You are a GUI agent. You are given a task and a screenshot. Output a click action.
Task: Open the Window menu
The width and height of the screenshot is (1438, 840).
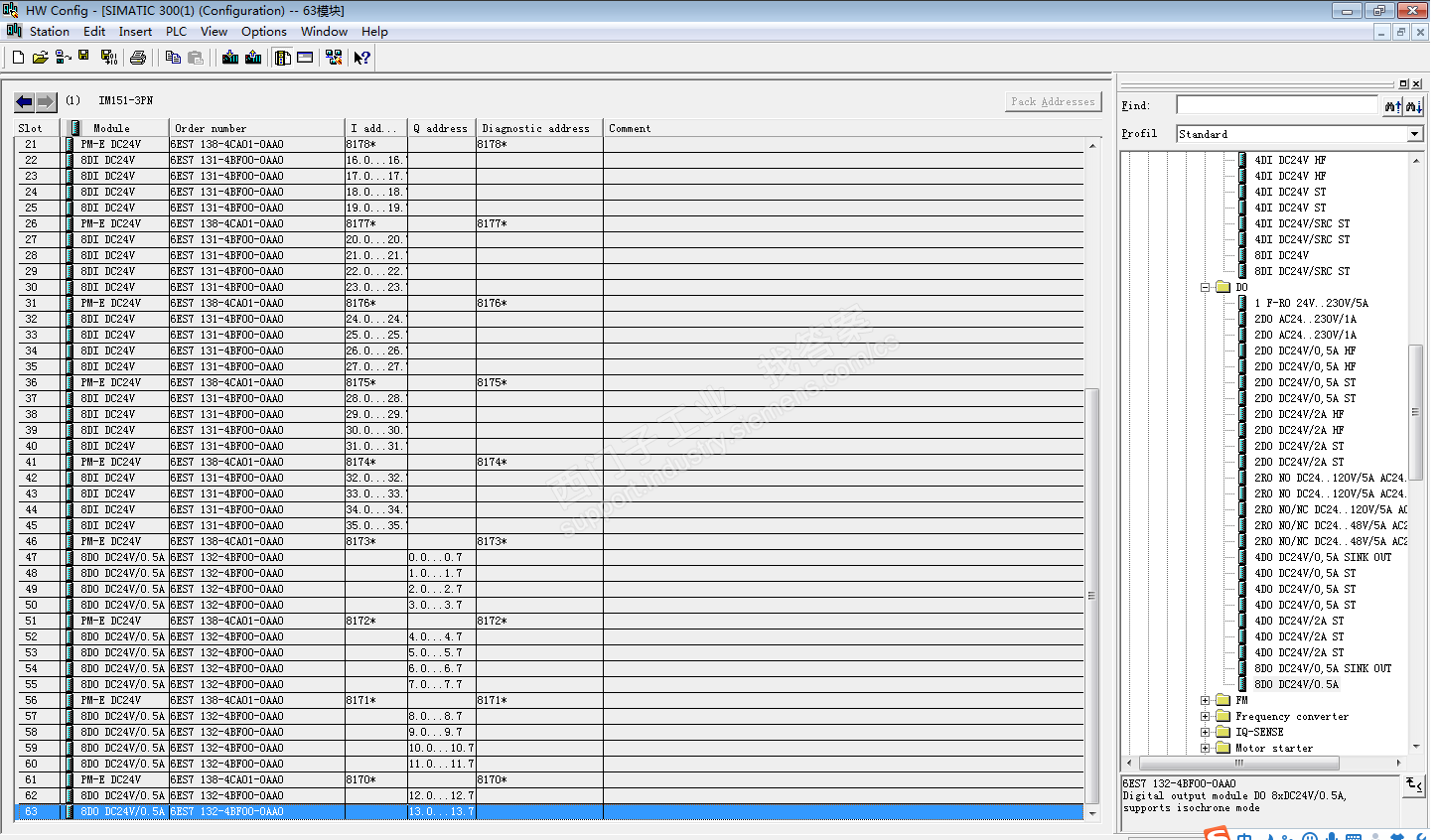pyautogui.click(x=325, y=32)
